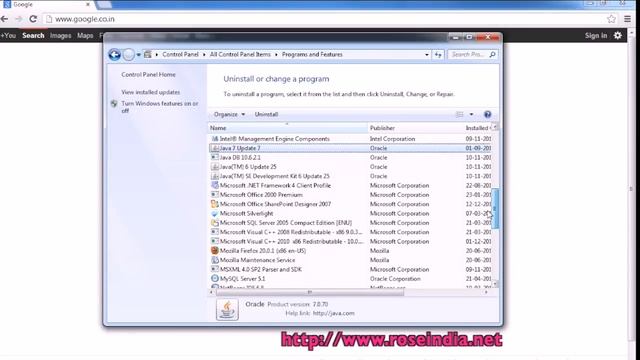
Task: Open recent pages dropdown beside navigation arrows
Action: tap(139, 55)
